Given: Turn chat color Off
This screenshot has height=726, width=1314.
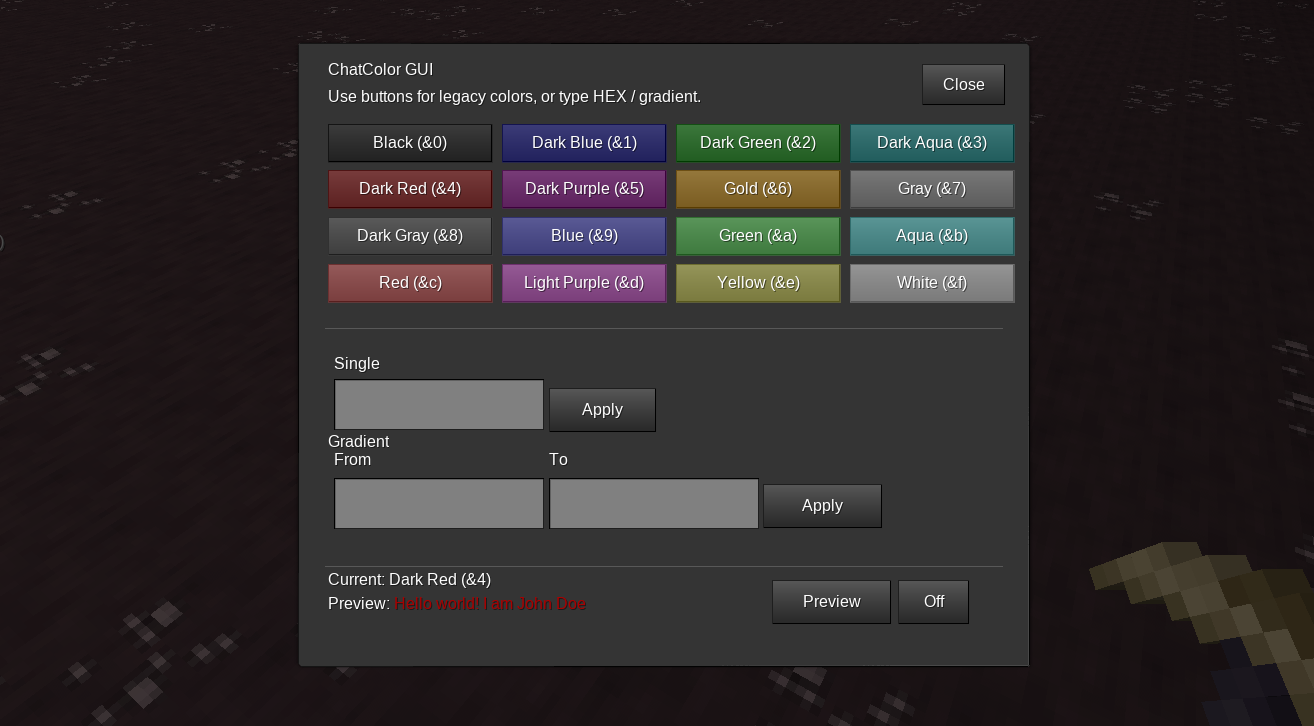Looking at the screenshot, I should (x=933, y=602).
